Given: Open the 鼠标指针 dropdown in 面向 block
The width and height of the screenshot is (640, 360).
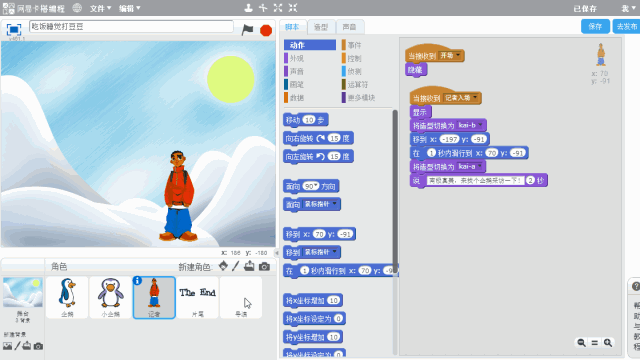Looking at the screenshot, I should (x=321, y=204).
